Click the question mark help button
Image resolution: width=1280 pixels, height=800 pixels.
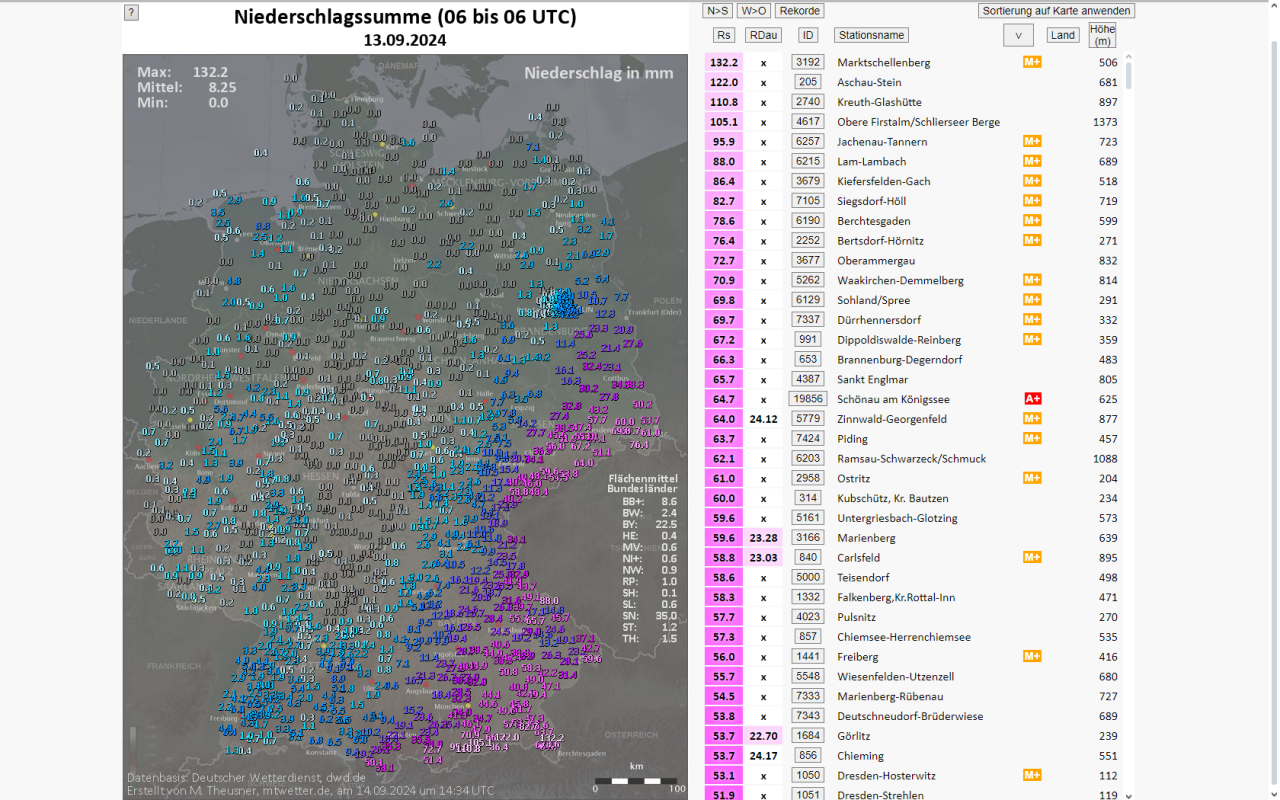click(x=131, y=13)
